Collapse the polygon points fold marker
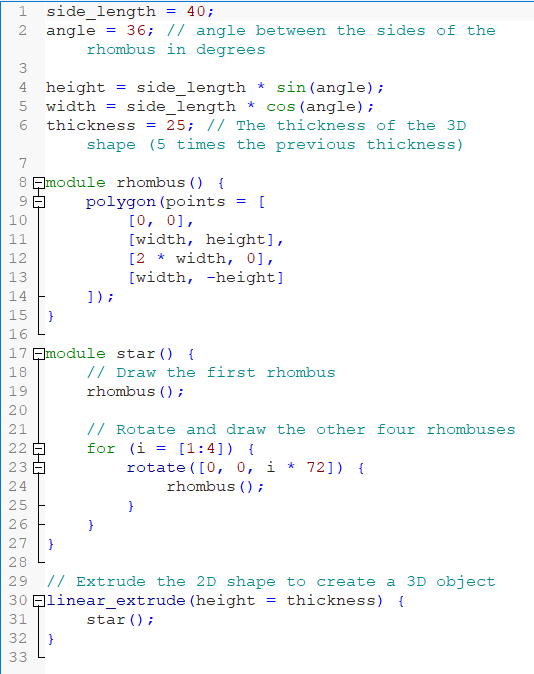 click(x=39, y=202)
